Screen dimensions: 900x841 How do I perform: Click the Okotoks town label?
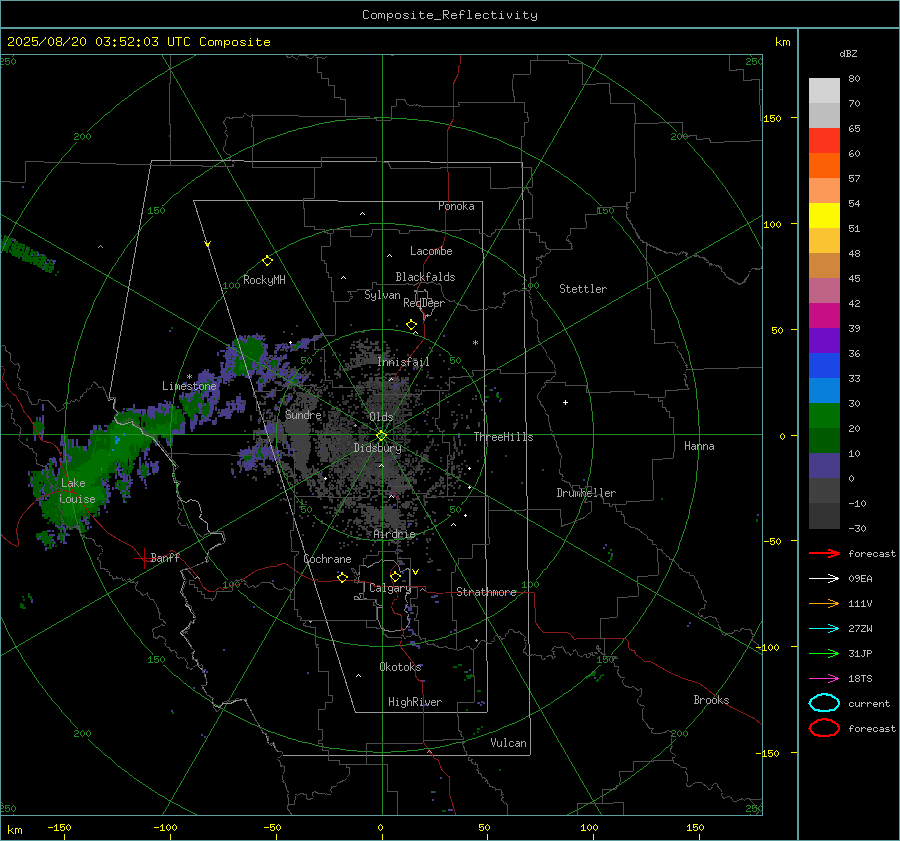pyautogui.click(x=400, y=667)
